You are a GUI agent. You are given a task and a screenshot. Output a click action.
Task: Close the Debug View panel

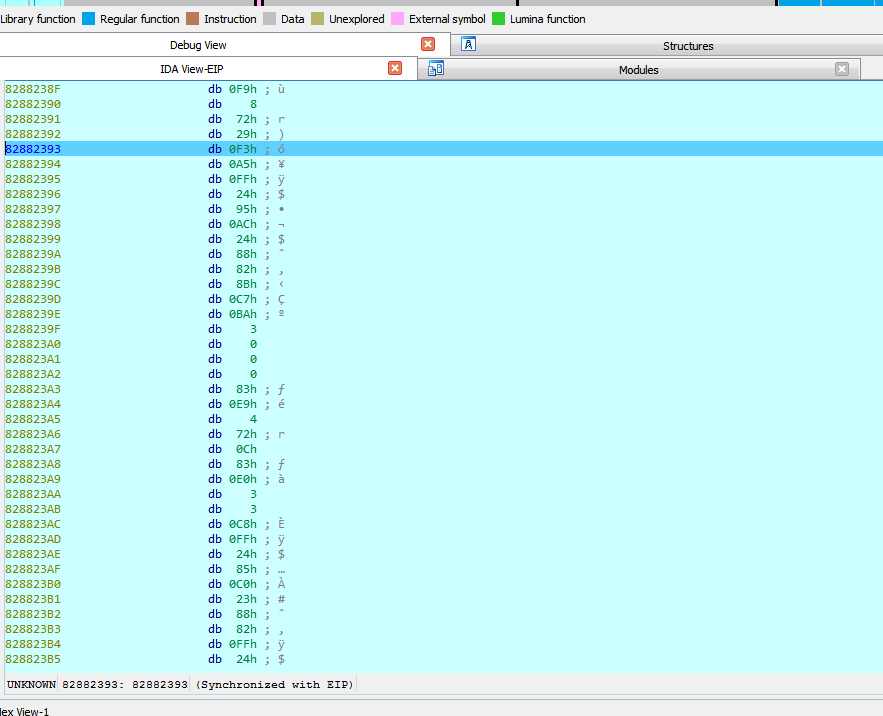[x=428, y=45]
